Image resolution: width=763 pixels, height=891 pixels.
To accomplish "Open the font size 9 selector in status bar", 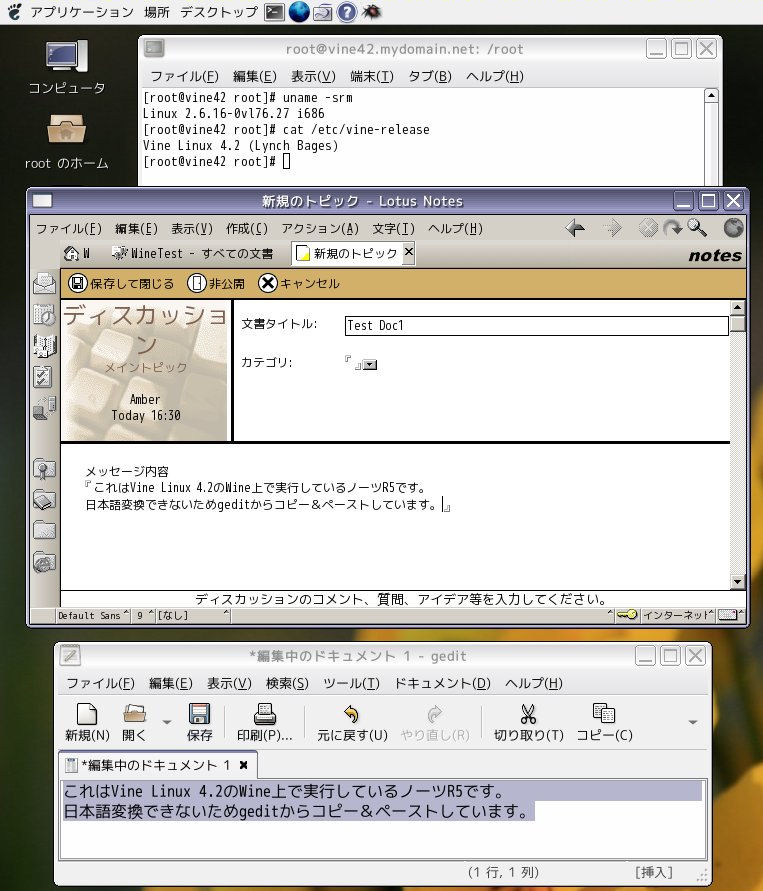I will tap(144, 615).
